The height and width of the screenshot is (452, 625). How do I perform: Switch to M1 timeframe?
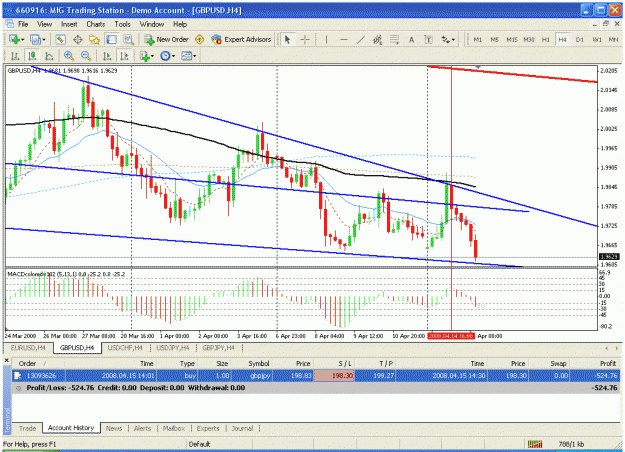tap(478, 39)
